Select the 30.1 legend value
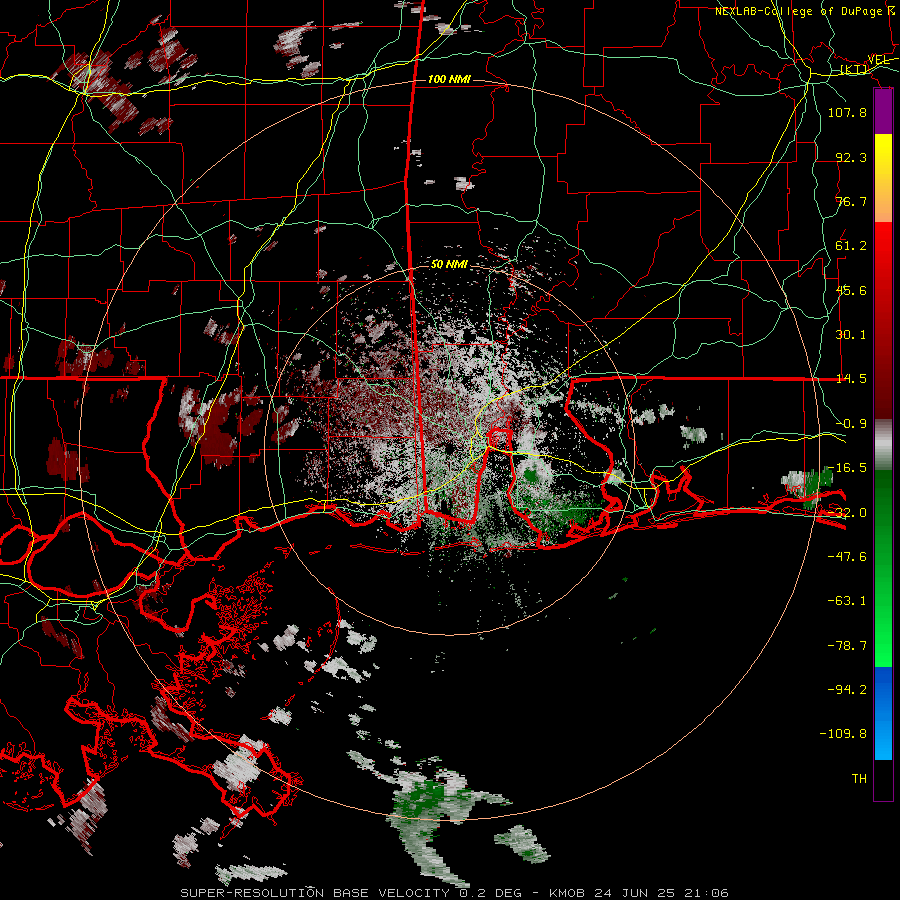900x900 pixels. [x=851, y=335]
